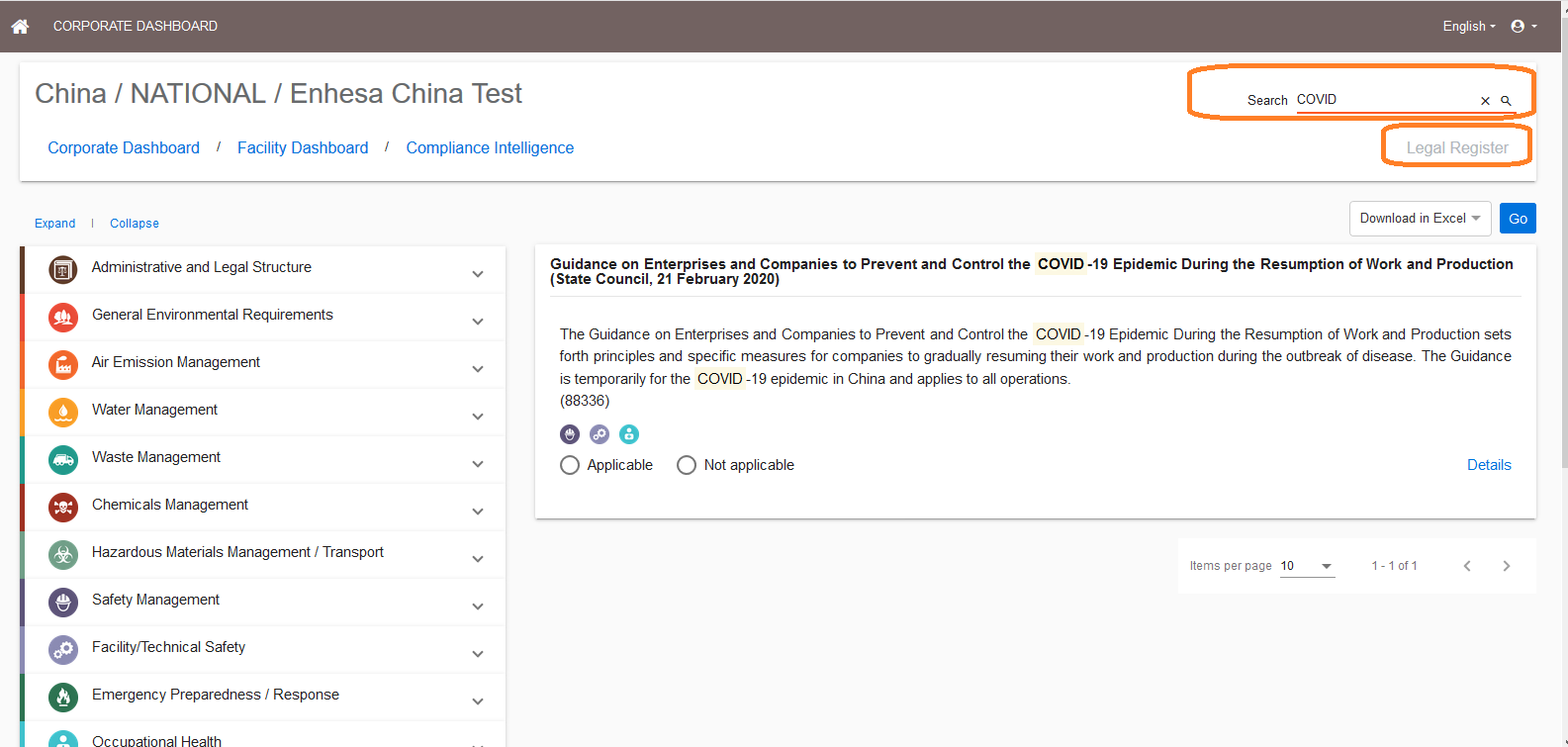Expand Administrative and Legal Structure chevron

click(x=478, y=274)
